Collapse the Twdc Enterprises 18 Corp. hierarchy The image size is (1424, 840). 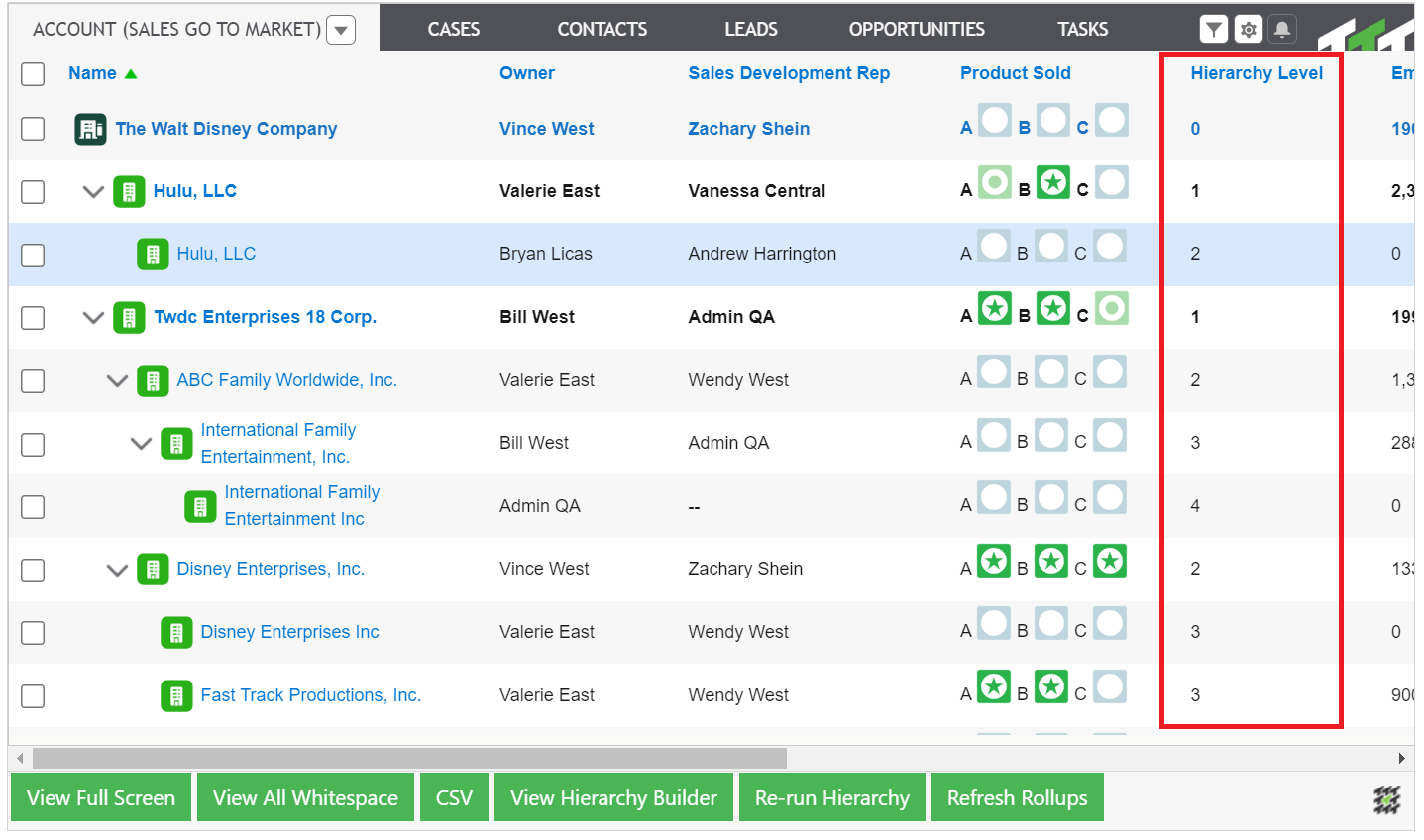[x=93, y=317]
